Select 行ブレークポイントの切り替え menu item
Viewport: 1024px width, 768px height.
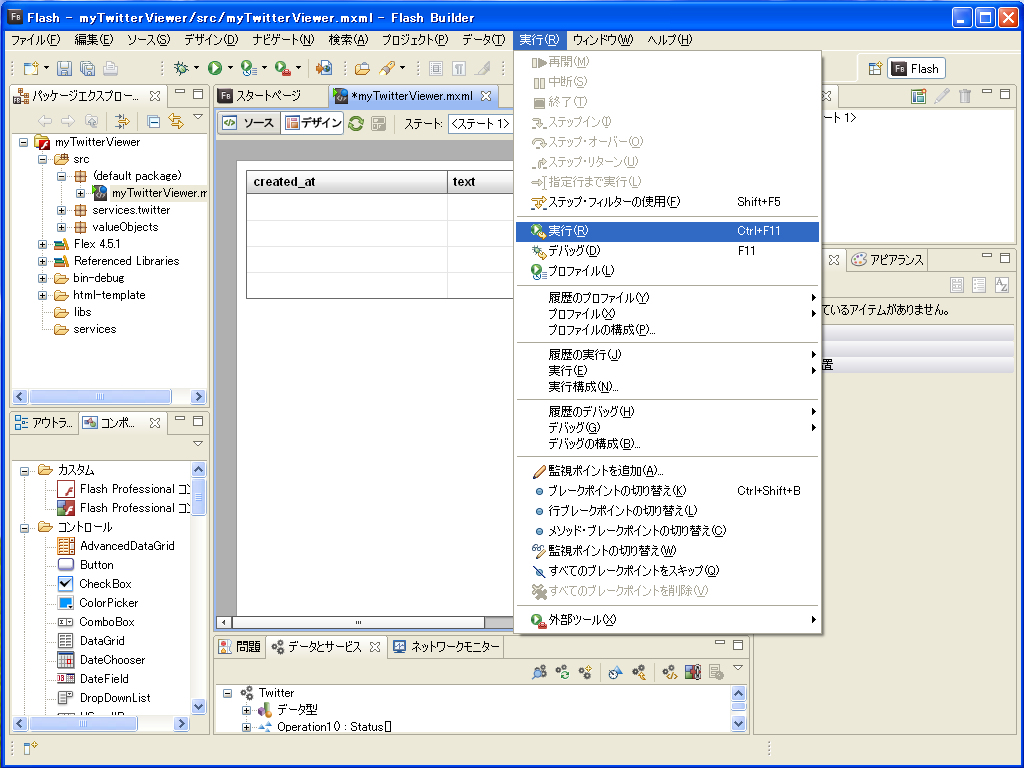click(667, 511)
